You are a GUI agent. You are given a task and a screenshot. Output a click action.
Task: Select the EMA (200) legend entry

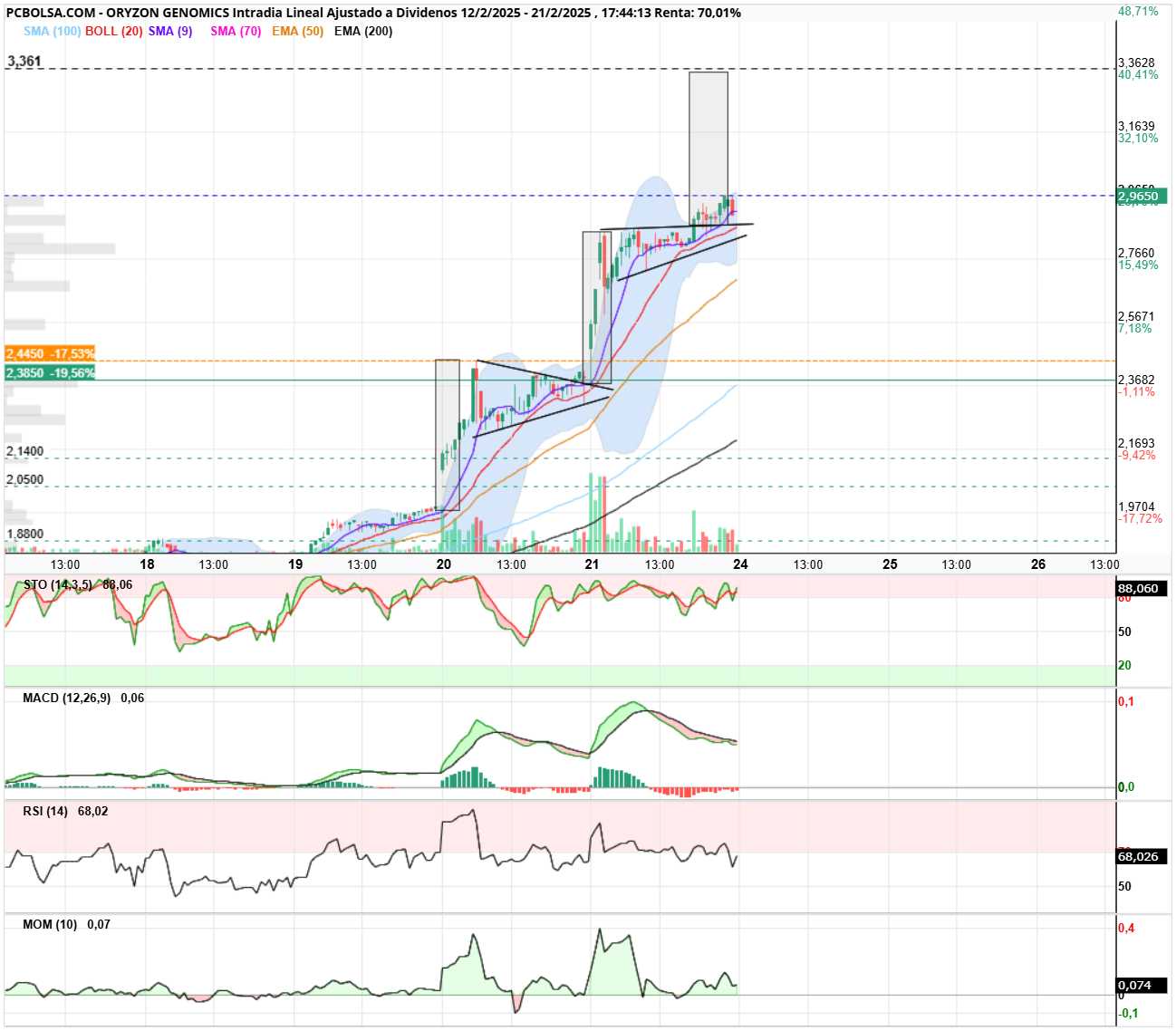click(x=363, y=31)
